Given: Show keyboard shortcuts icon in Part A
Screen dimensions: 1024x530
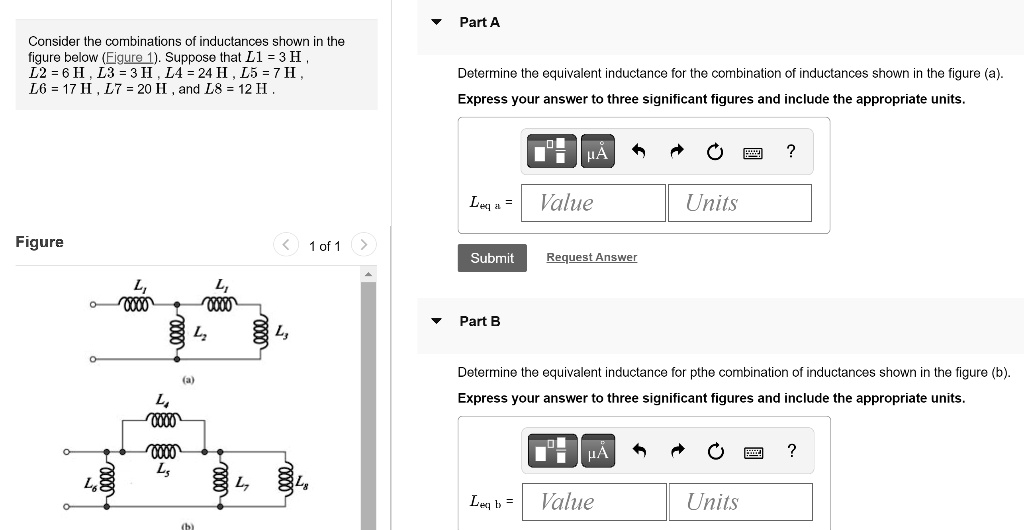Looking at the screenshot, I should (x=752, y=153).
